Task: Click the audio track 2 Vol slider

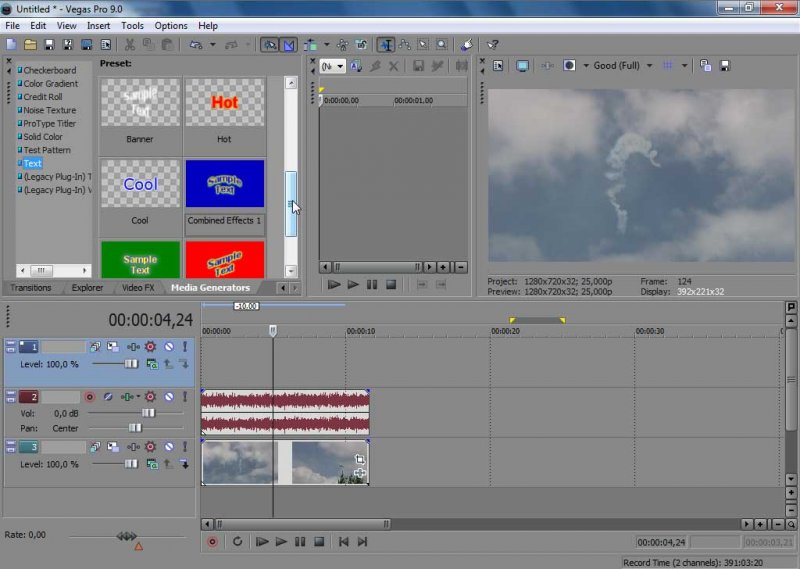Action: (x=148, y=413)
